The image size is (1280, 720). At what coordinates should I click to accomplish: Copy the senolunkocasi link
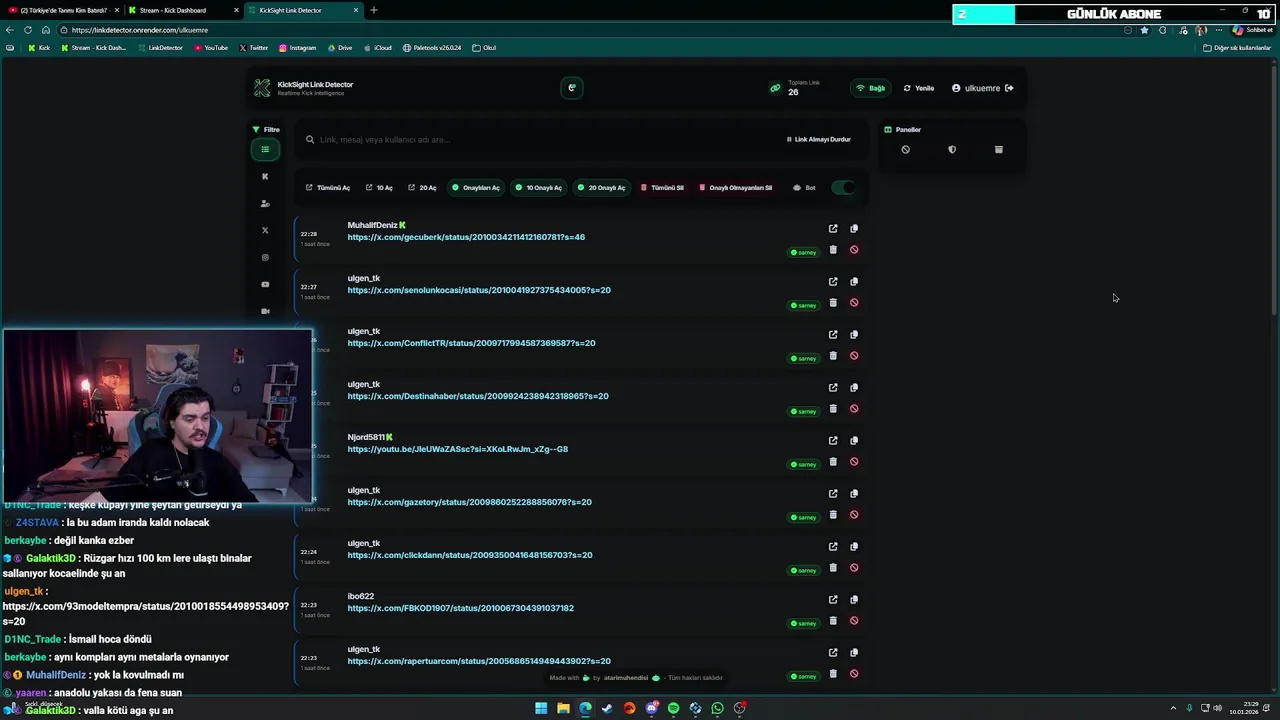[x=854, y=282]
